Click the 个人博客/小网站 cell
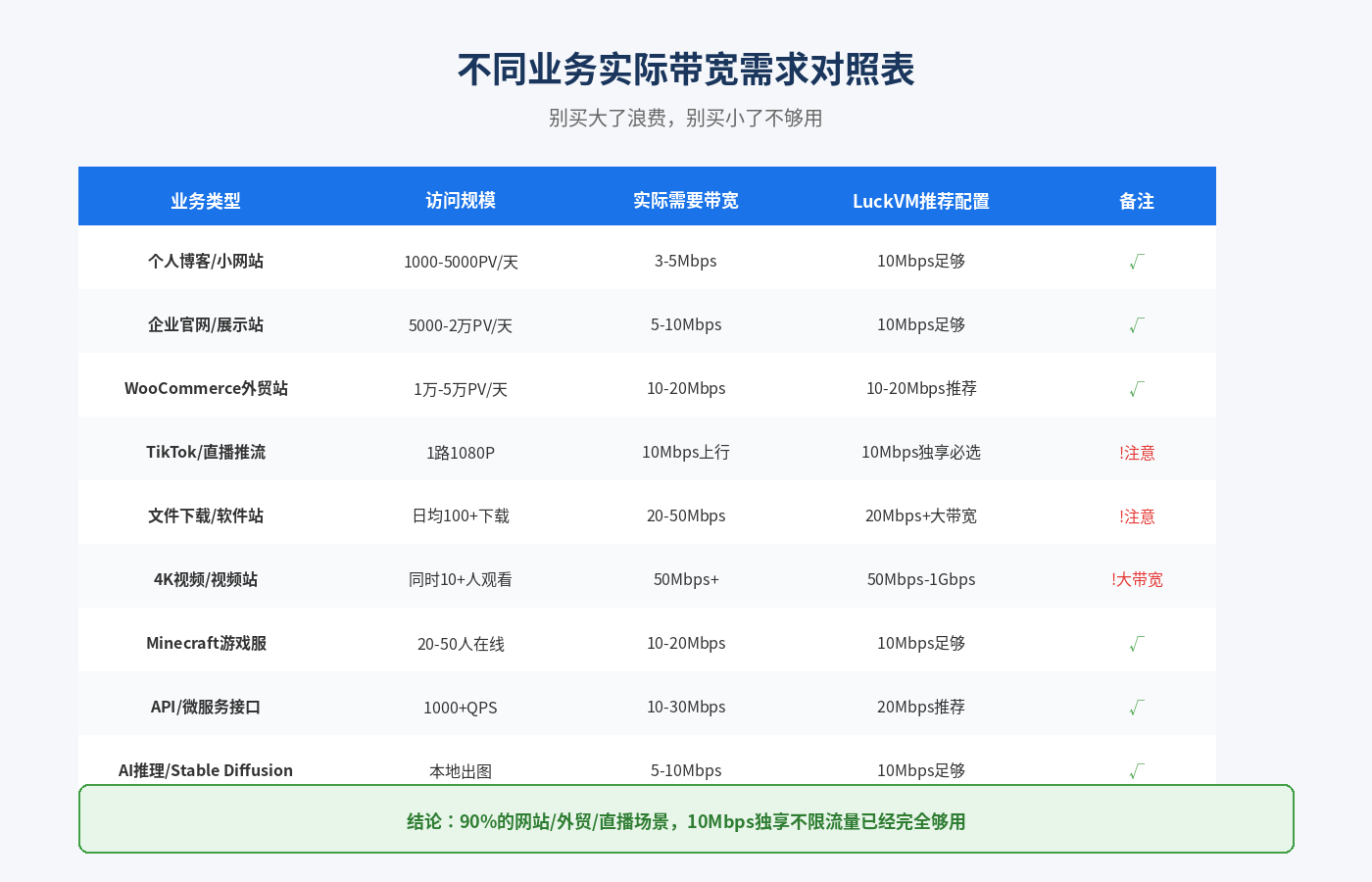This screenshot has width=1372, height=882. pyautogui.click(x=206, y=261)
